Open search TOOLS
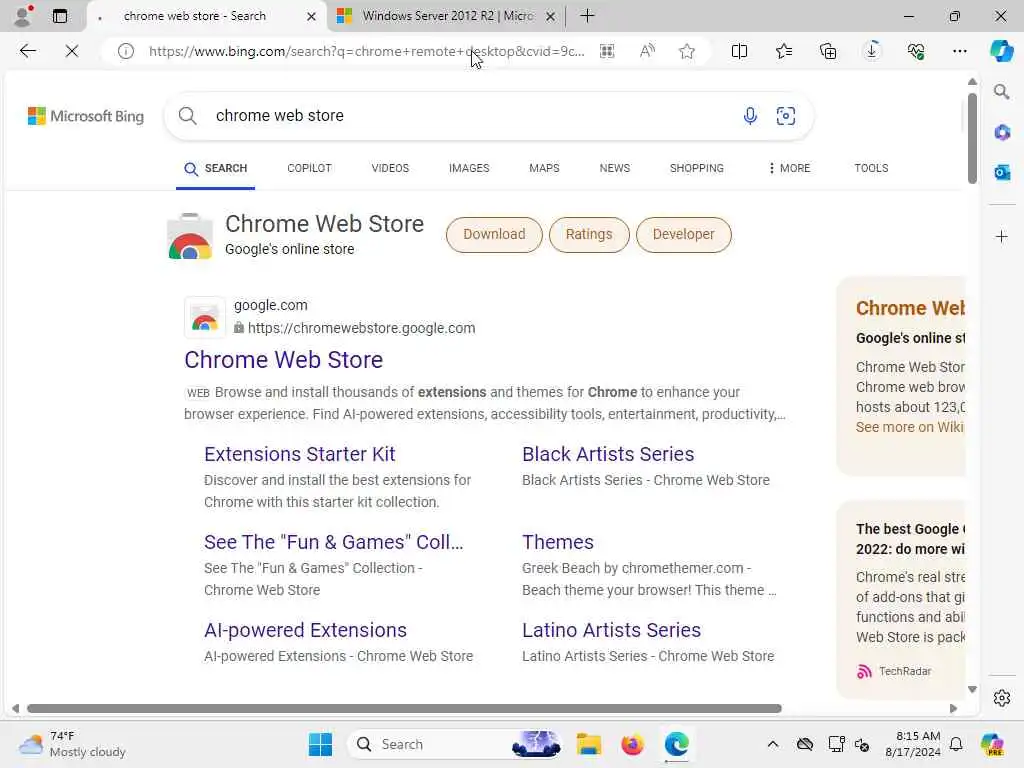This screenshot has width=1024, height=768. (x=871, y=168)
